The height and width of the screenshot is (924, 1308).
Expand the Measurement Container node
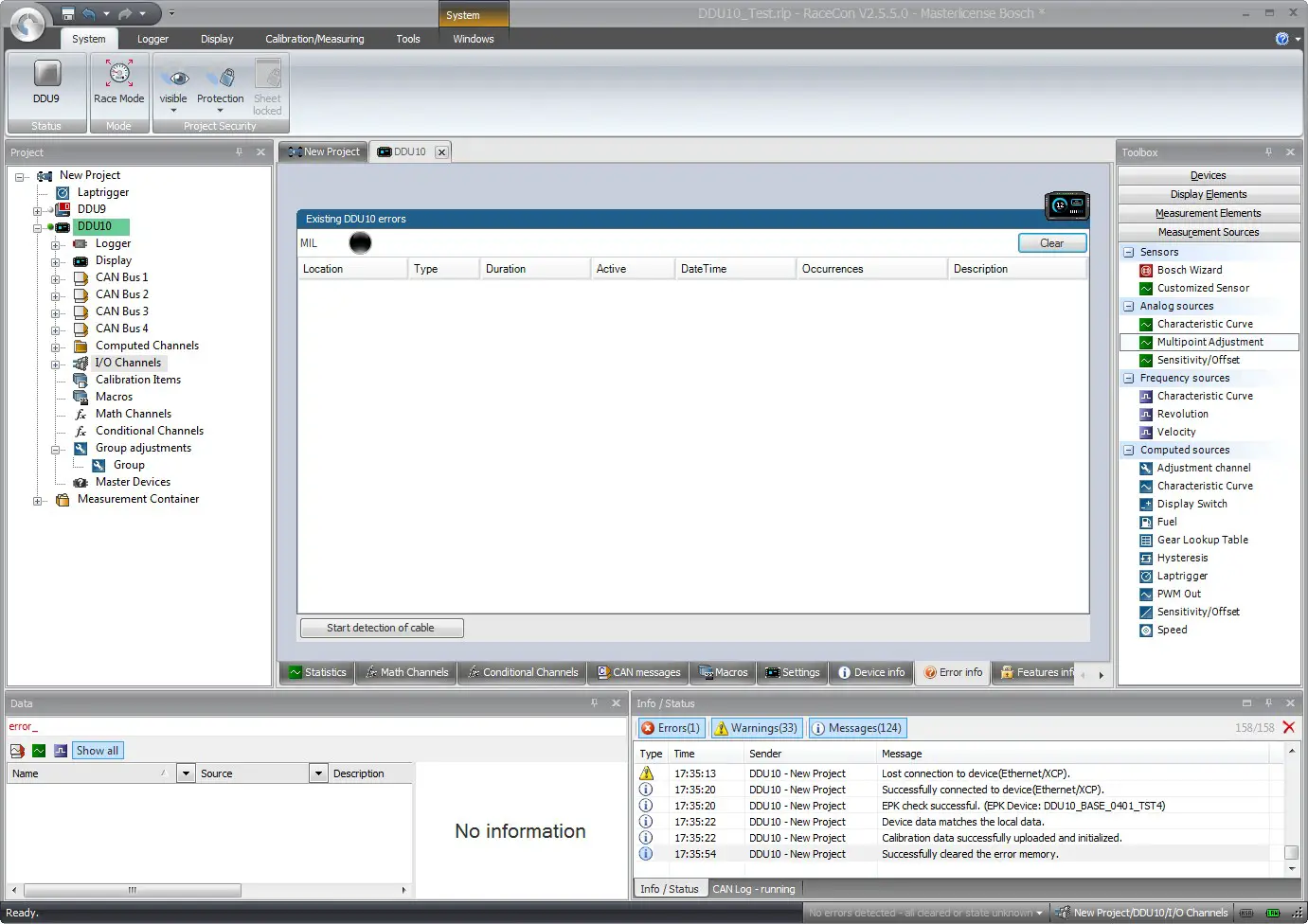(38, 501)
